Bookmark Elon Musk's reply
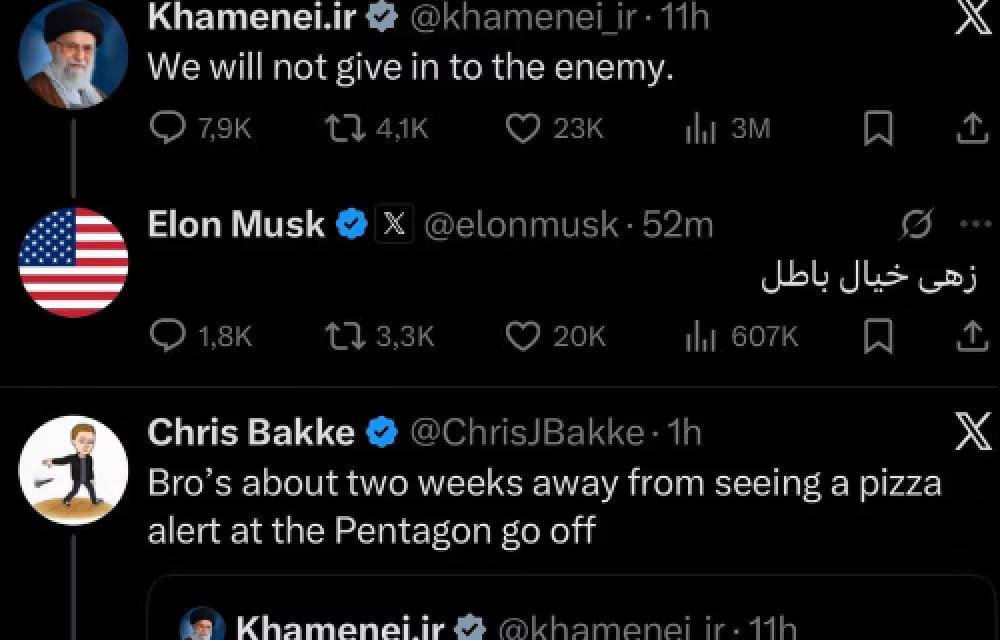The height and width of the screenshot is (640, 1000). [x=878, y=337]
